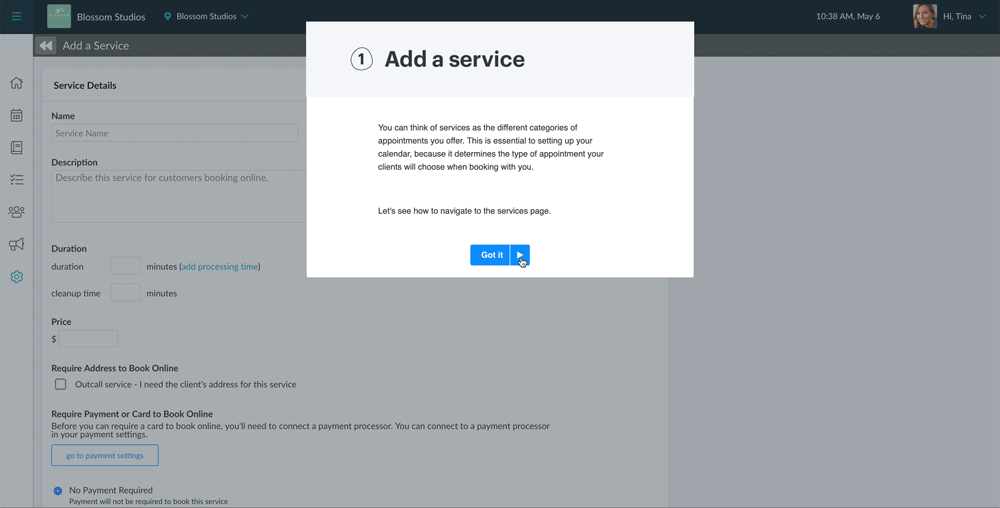Click the Blossom Studios logo thumbnail
Image resolution: width=1000 pixels, height=508 pixels.
pos(59,17)
